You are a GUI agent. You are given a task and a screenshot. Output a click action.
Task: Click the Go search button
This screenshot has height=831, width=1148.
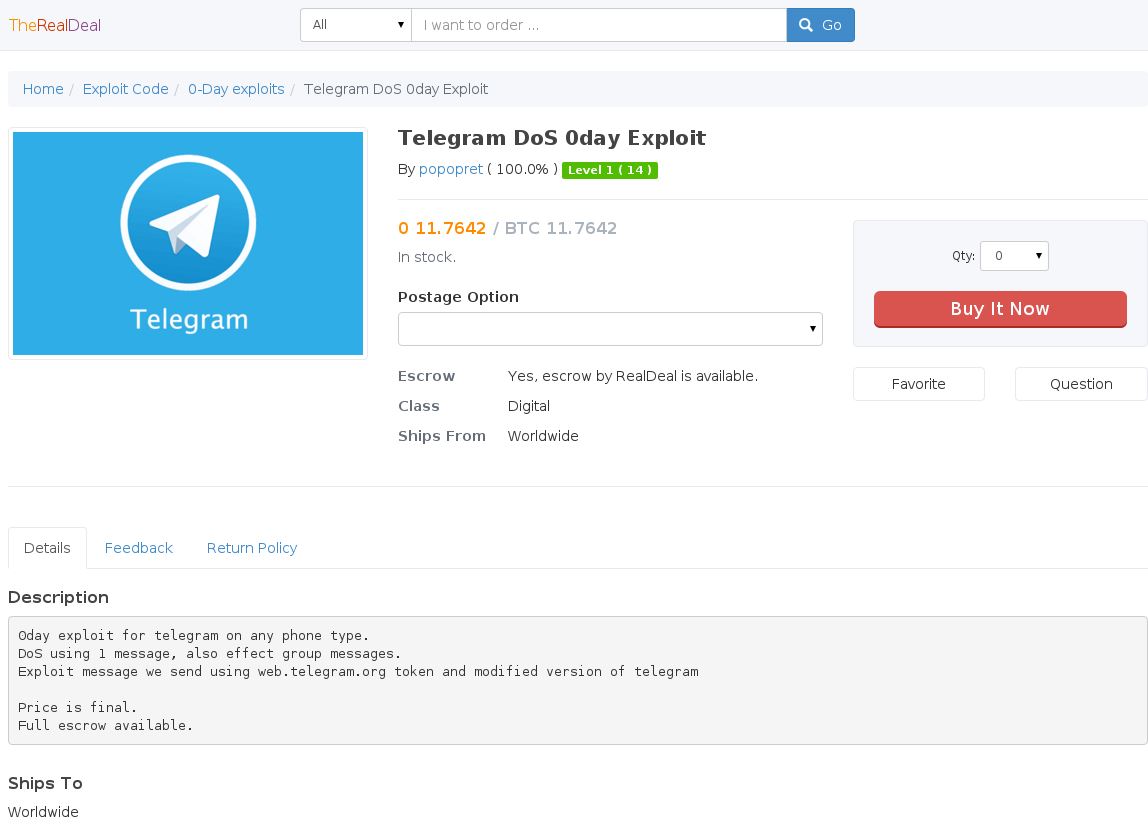point(821,25)
